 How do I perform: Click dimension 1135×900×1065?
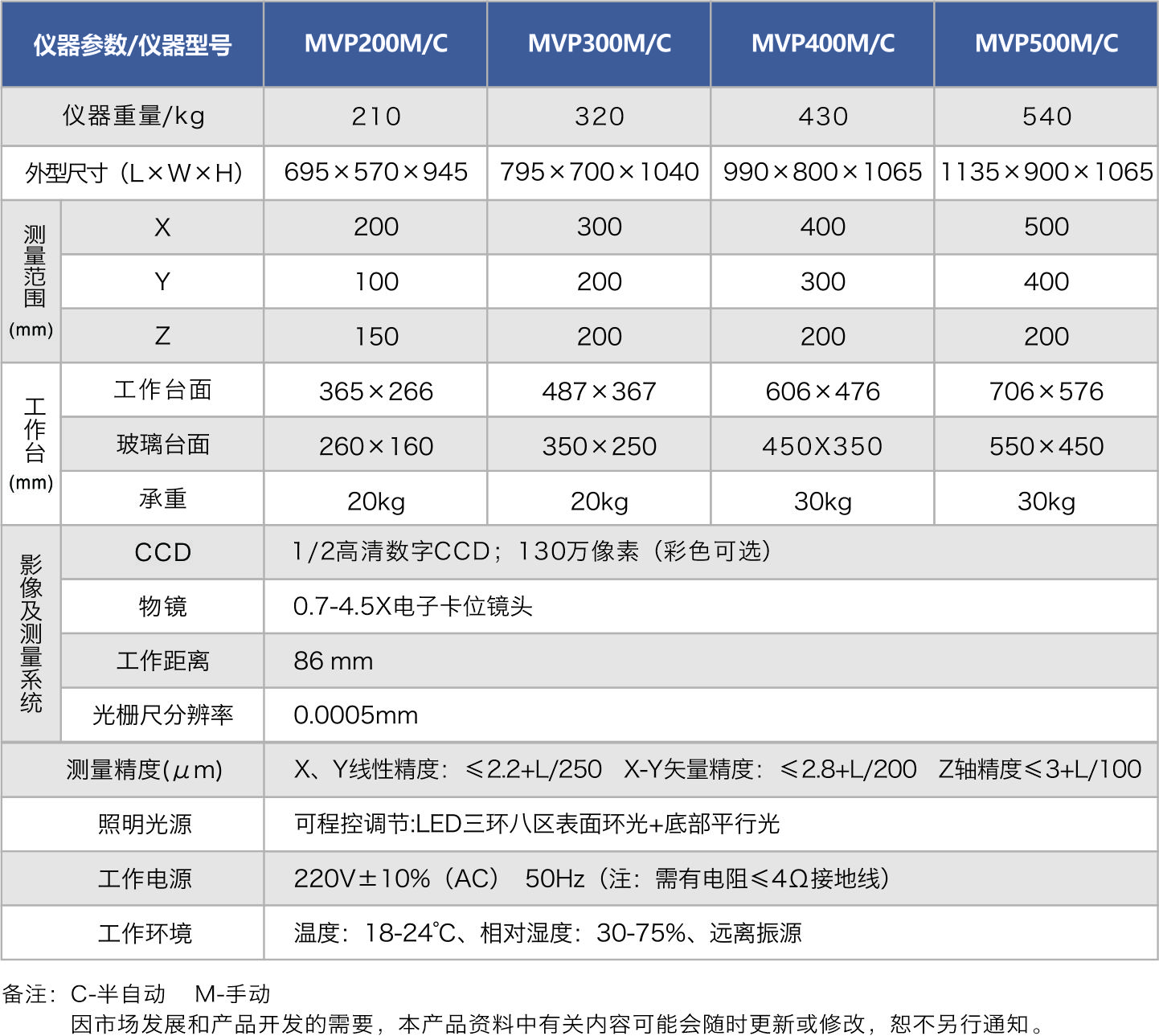1046,173
